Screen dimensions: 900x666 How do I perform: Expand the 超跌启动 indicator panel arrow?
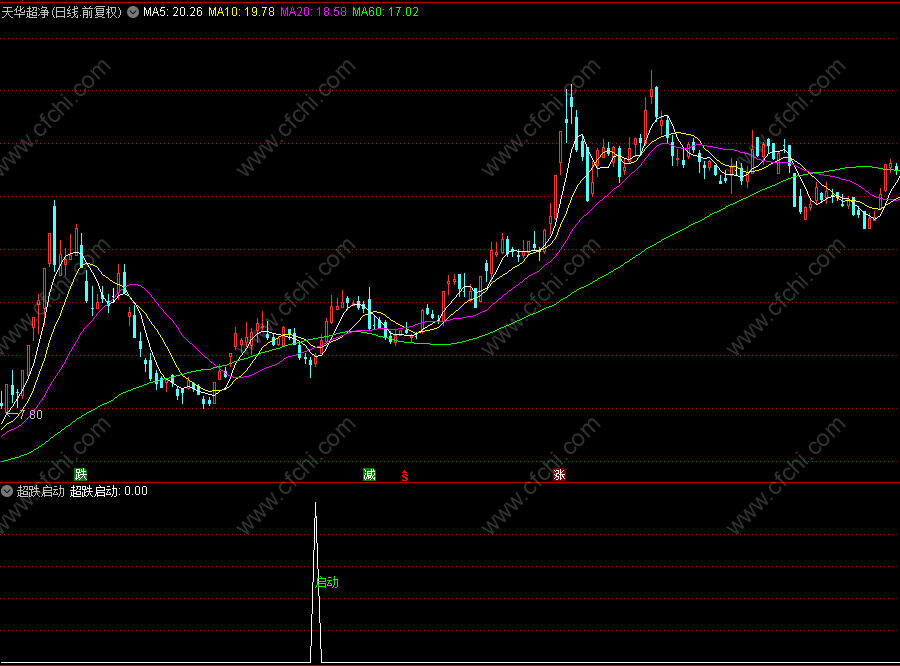pos(7,491)
